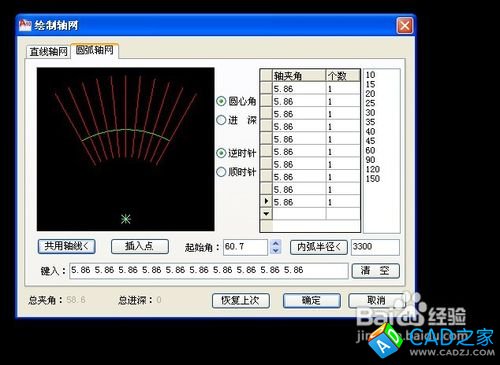Viewport: 500px width, 365px height.
Task: Click the 共用轴线< button
Action: tap(67, 247)
